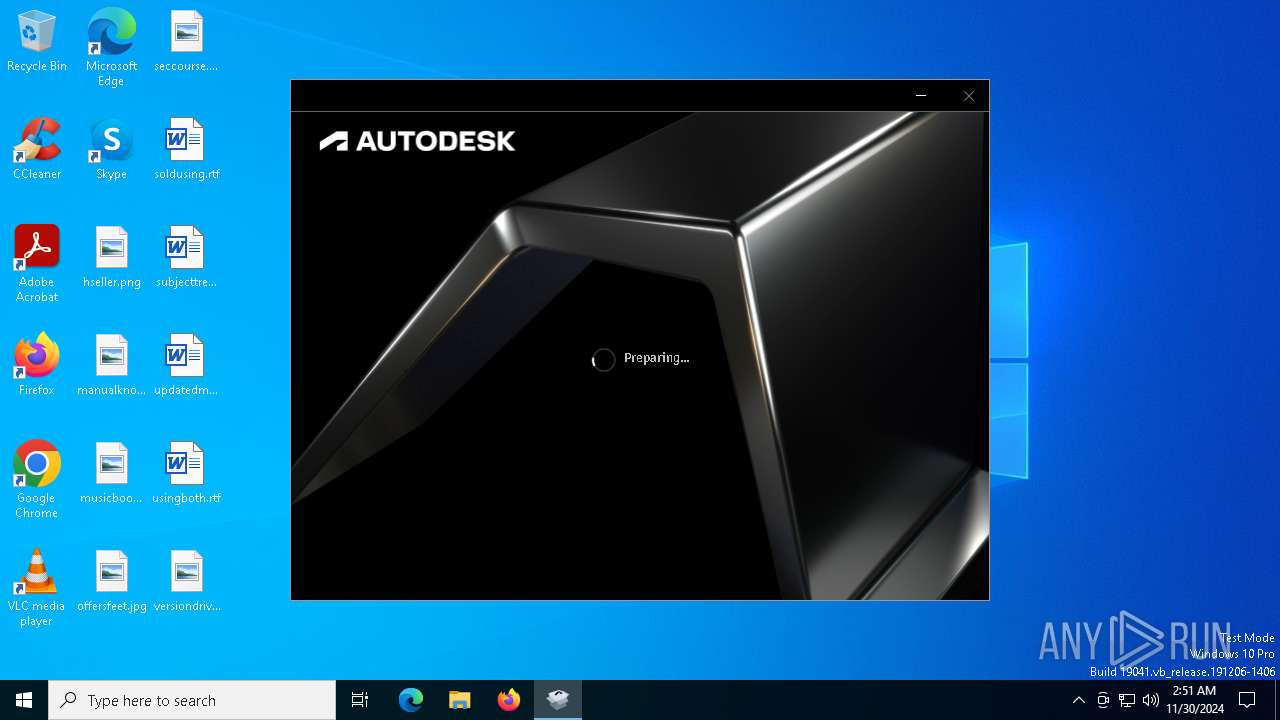Screen dimensions: 1280x720
Task: Open the volume control tray icon
Action: (x=1151, y=700)
